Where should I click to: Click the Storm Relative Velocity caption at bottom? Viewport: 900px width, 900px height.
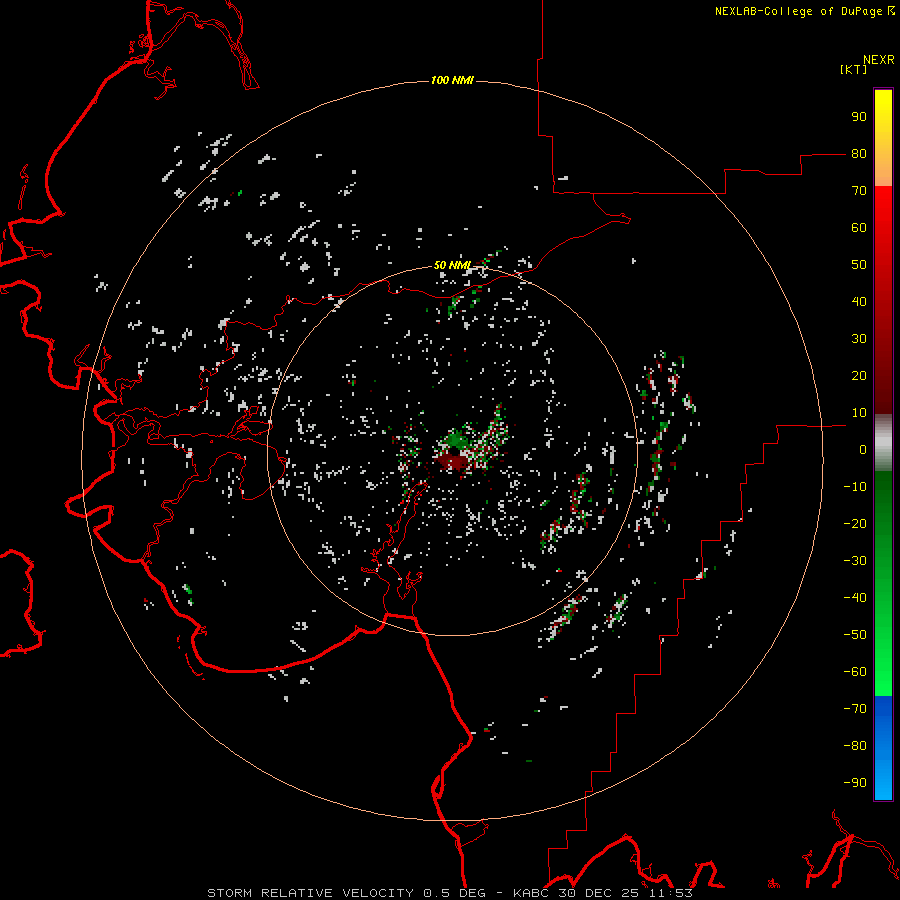click(450, 893)
